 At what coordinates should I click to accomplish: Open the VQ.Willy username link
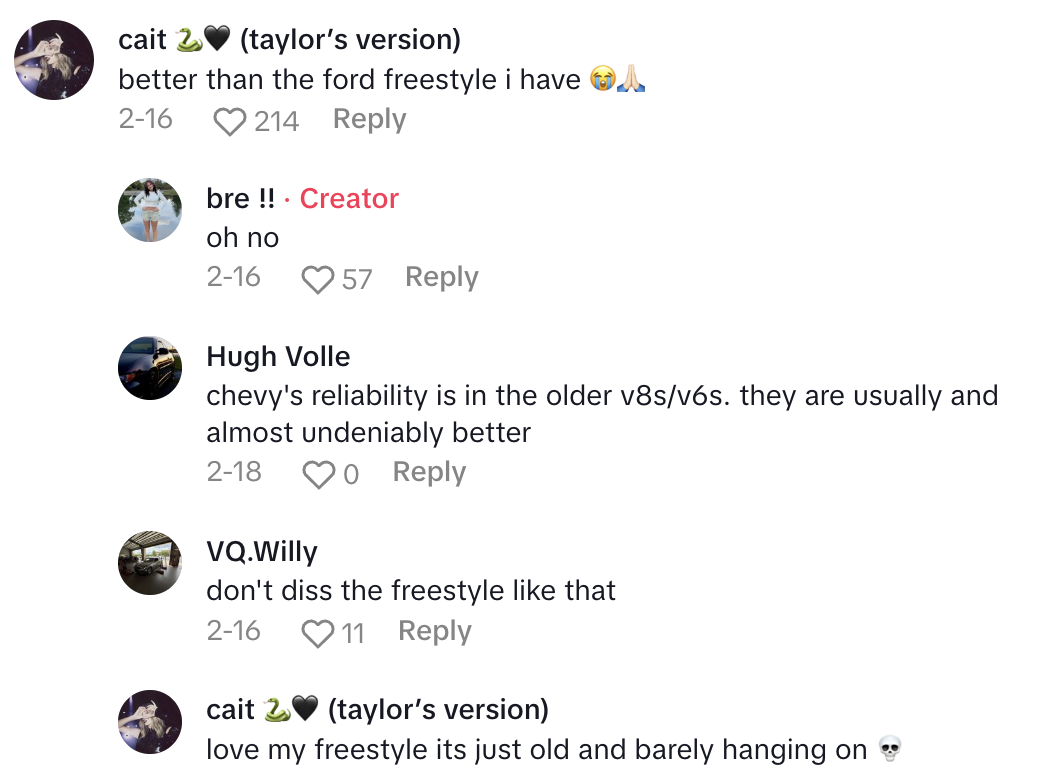[x=262, y=552]
